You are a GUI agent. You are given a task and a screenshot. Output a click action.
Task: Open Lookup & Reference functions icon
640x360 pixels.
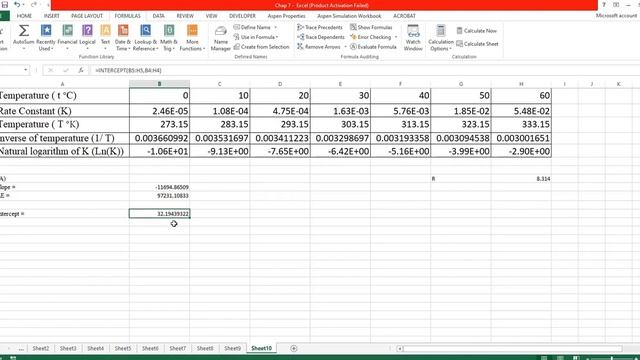point(145,31)
